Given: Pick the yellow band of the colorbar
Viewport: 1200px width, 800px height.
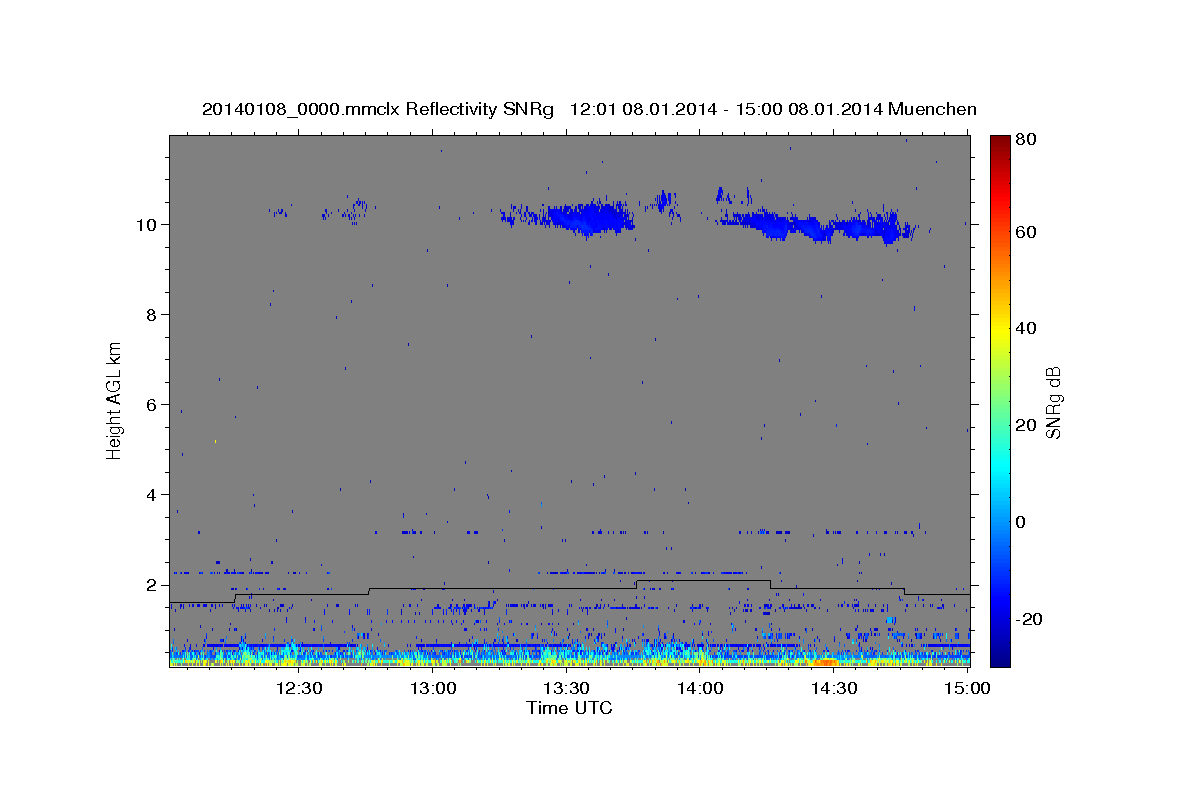Looking at the screenshot, I should [999, 333].
